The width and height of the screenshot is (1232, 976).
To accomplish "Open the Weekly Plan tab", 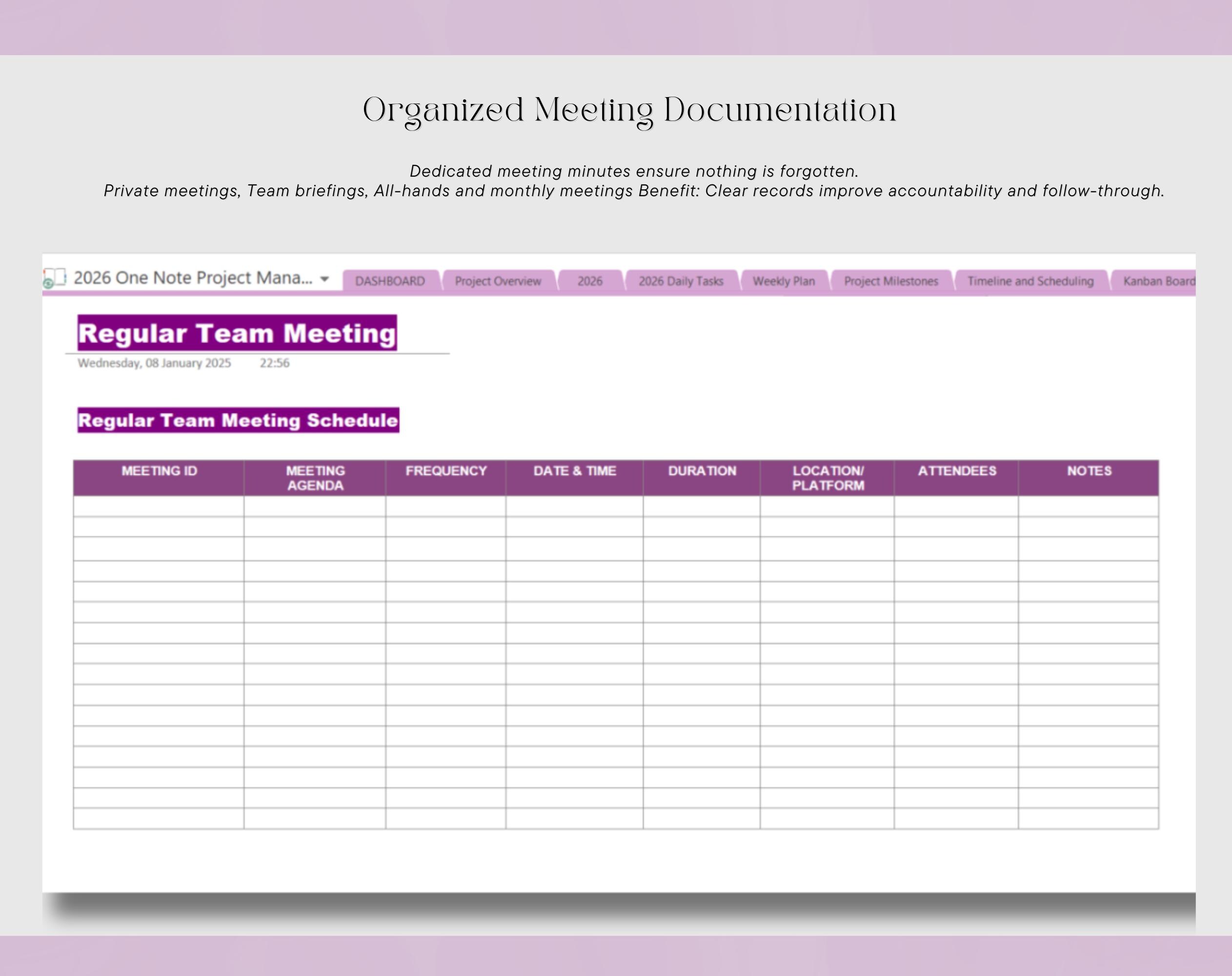I will [x=784, y=281].
